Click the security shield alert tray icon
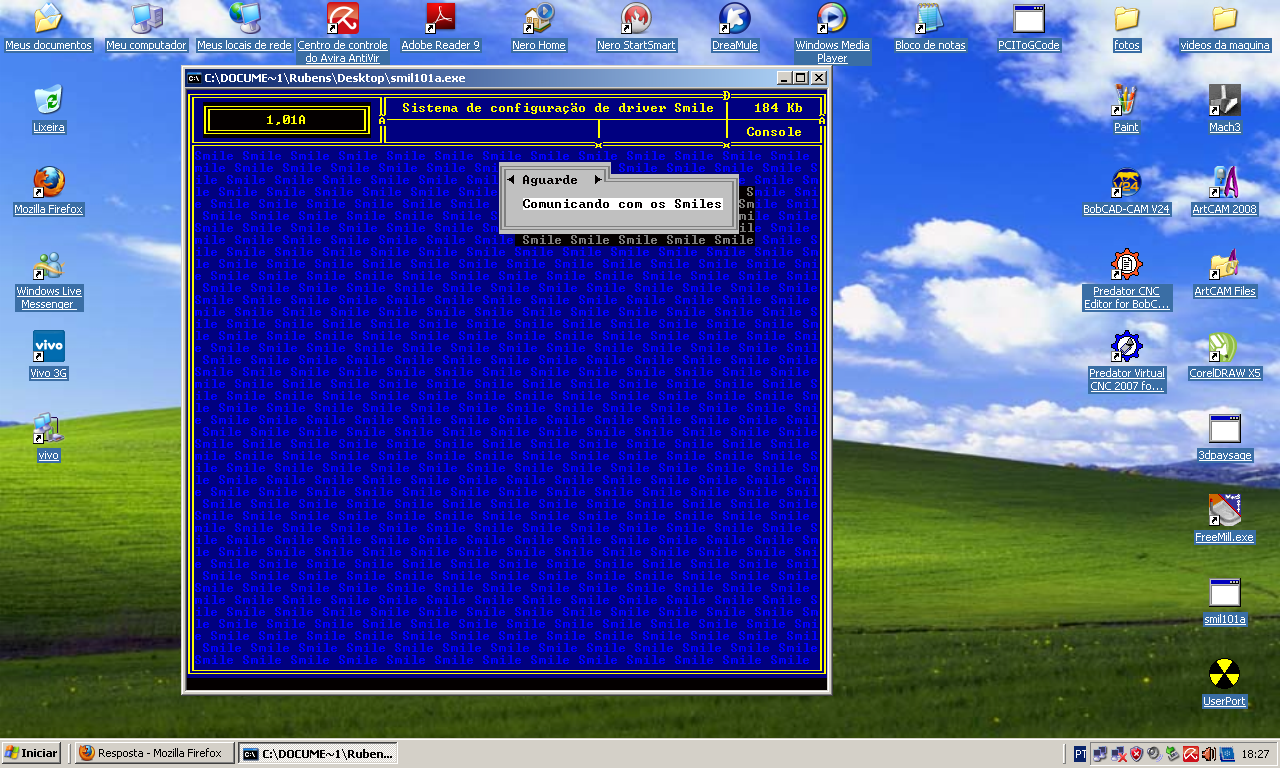1280x768 pixels. pyautogui.click(x=1136, y=754)
